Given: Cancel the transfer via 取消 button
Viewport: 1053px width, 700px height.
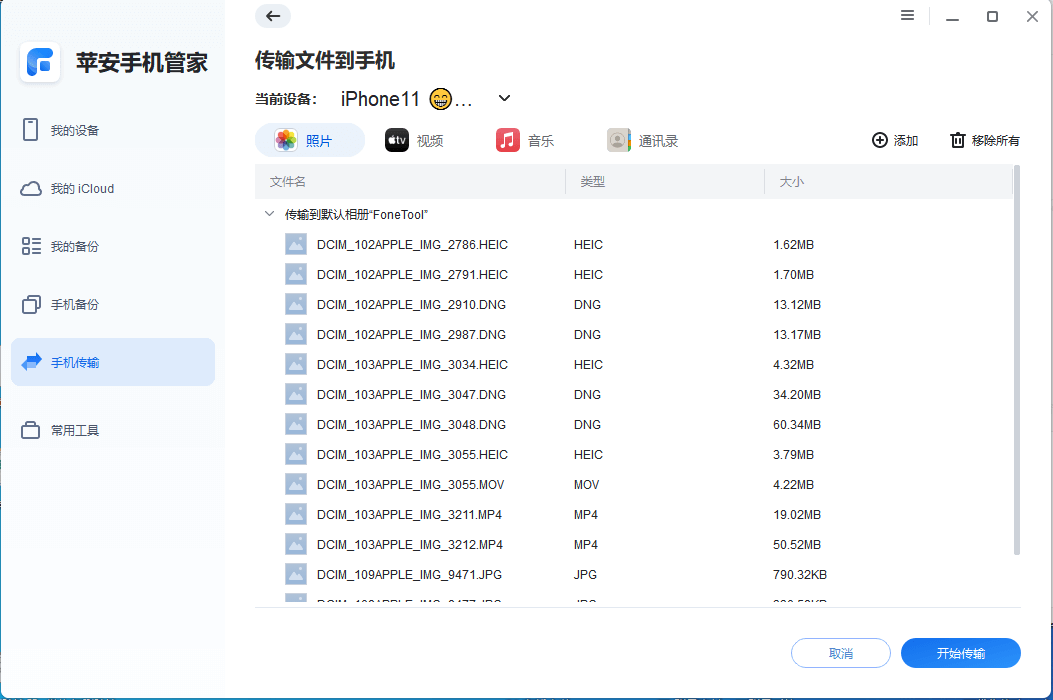Looking at the screenshot, I should tap(841, 652).
